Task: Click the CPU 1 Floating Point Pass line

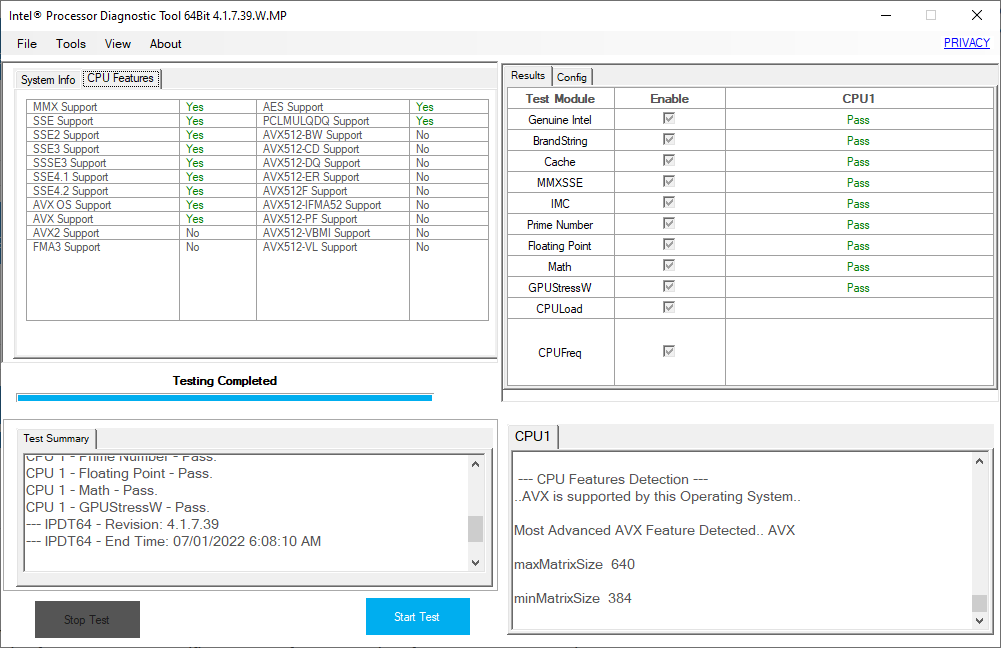Action: [119, 474]
